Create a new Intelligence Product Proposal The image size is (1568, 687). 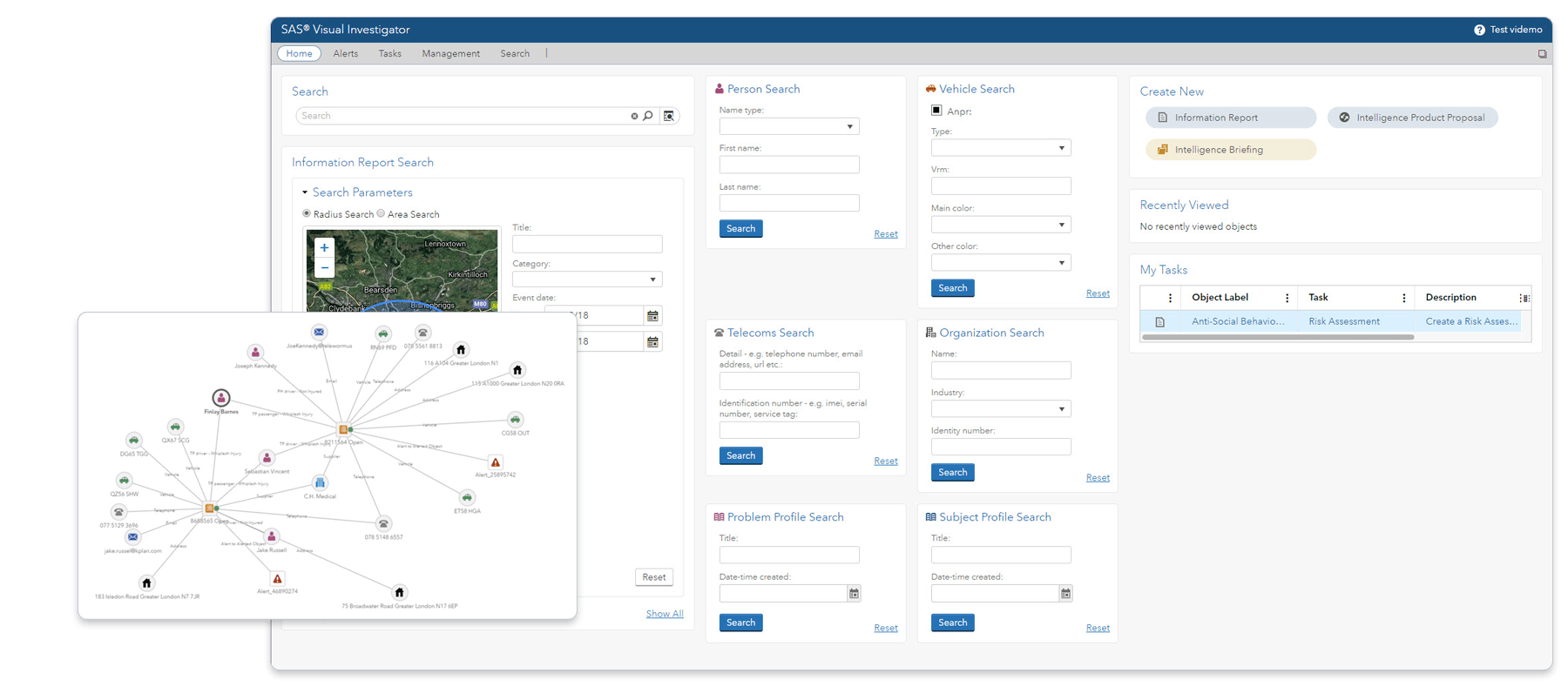1413,118
